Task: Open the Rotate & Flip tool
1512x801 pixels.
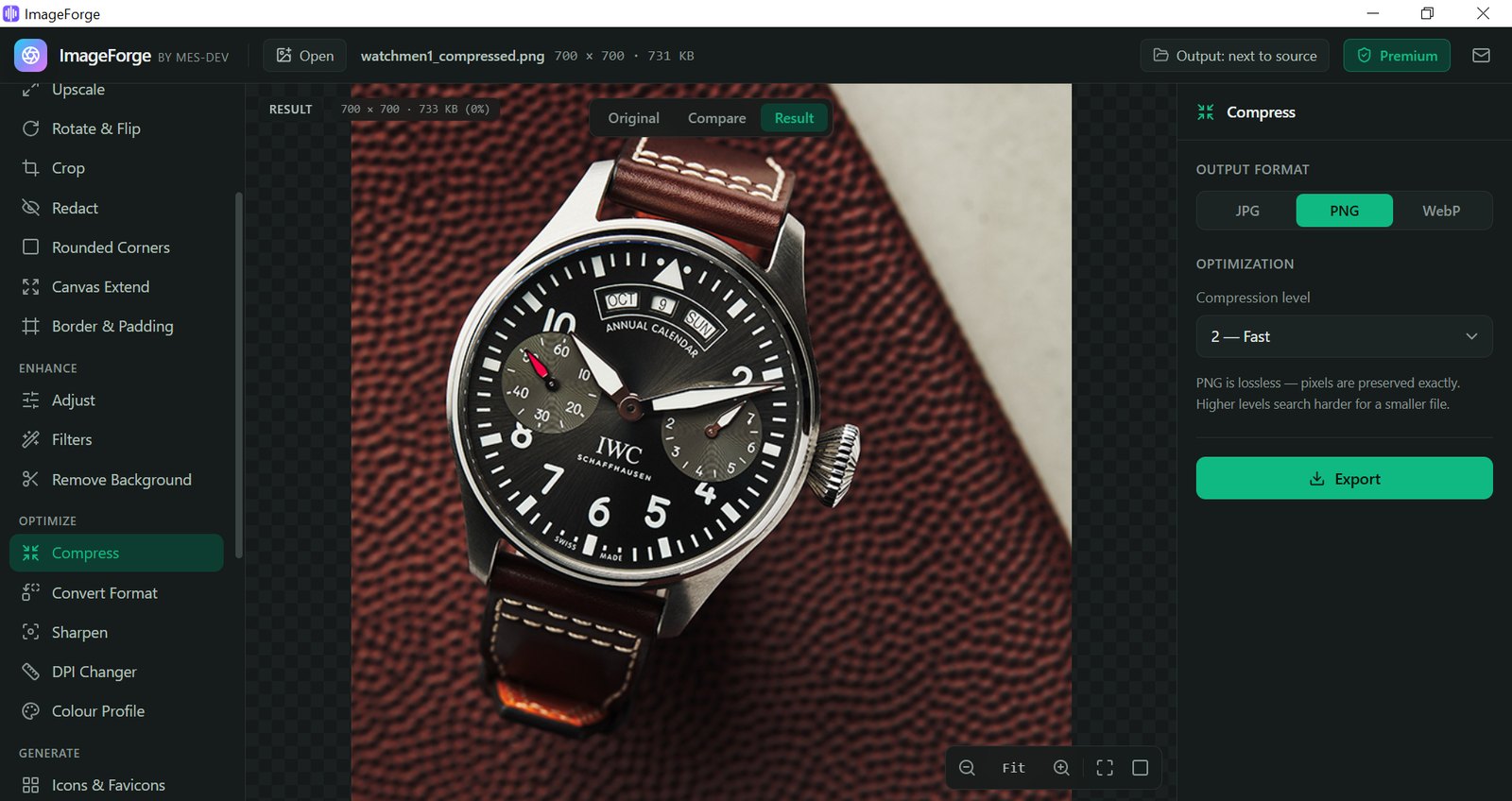Action: click(116, 128)
